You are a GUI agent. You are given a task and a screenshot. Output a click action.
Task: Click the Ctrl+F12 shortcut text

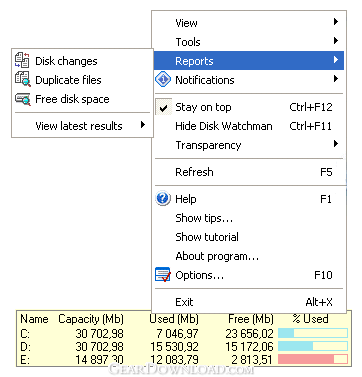(311, 107)
